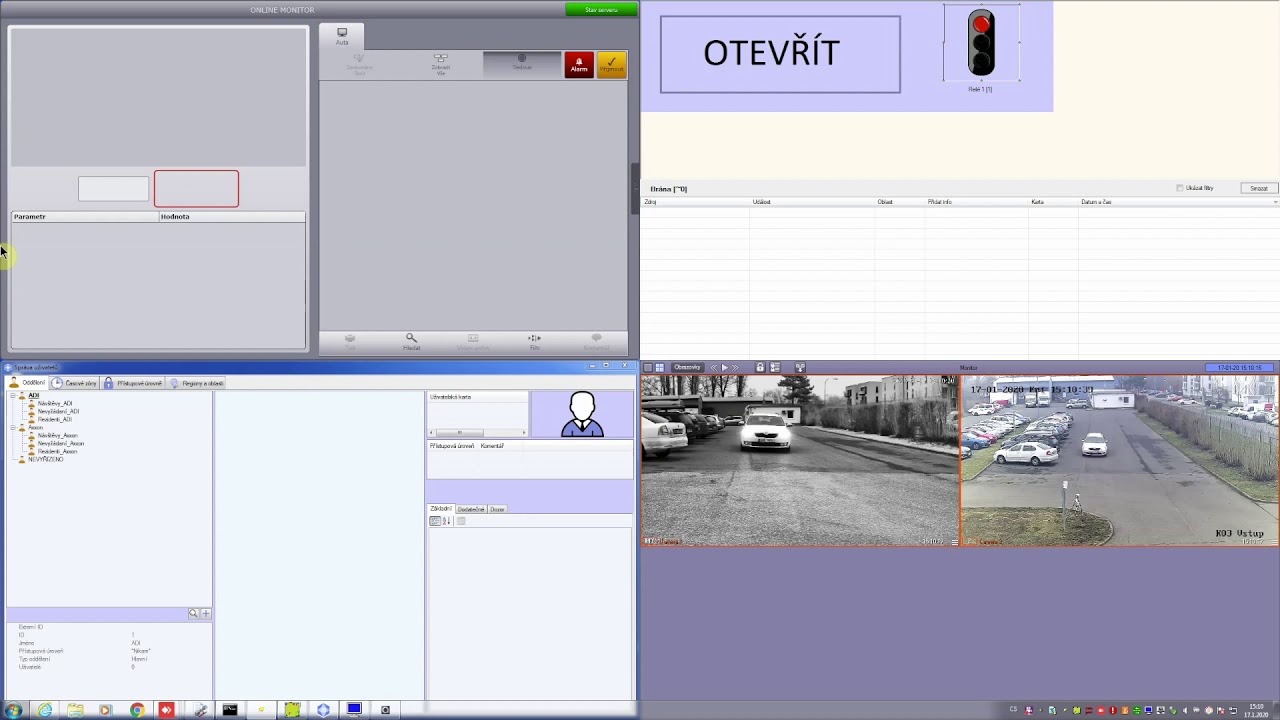Image resolution: width=1280 pixels, height=720 pixels.
Task: Click the plus icon below the tree
Action: pyautogui.click(x=205, y=613)
